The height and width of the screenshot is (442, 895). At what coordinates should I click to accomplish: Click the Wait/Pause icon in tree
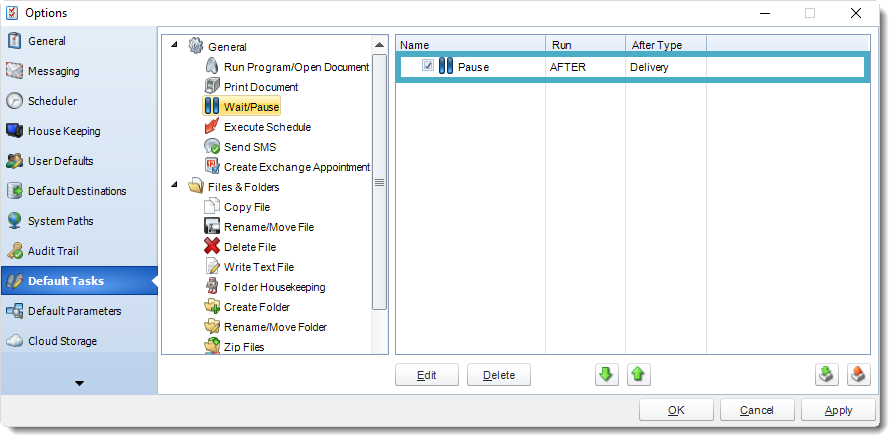click(x=212, y=106)
